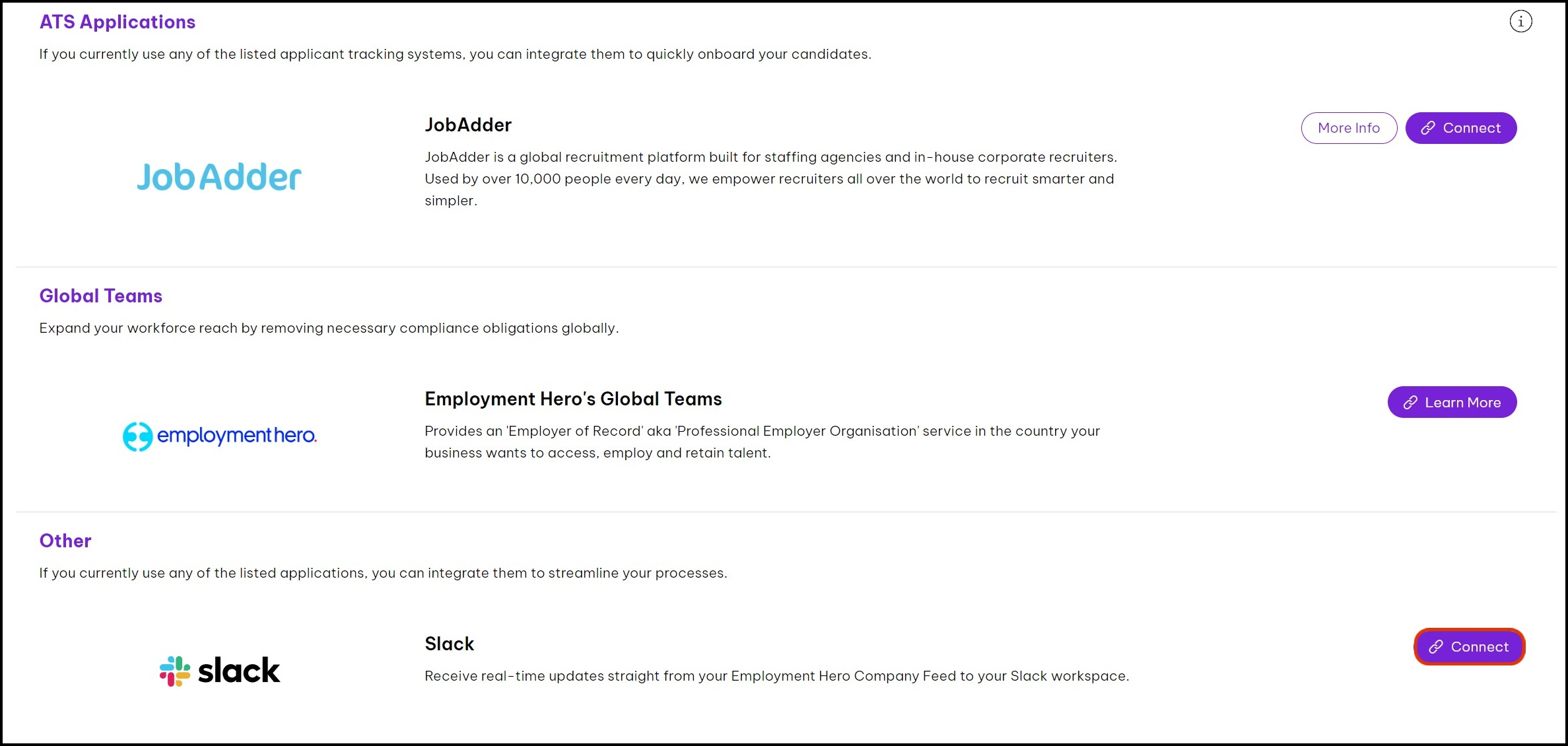Click the Slack real-time updates description
The image size is (1568, 746).
[776, 676]
